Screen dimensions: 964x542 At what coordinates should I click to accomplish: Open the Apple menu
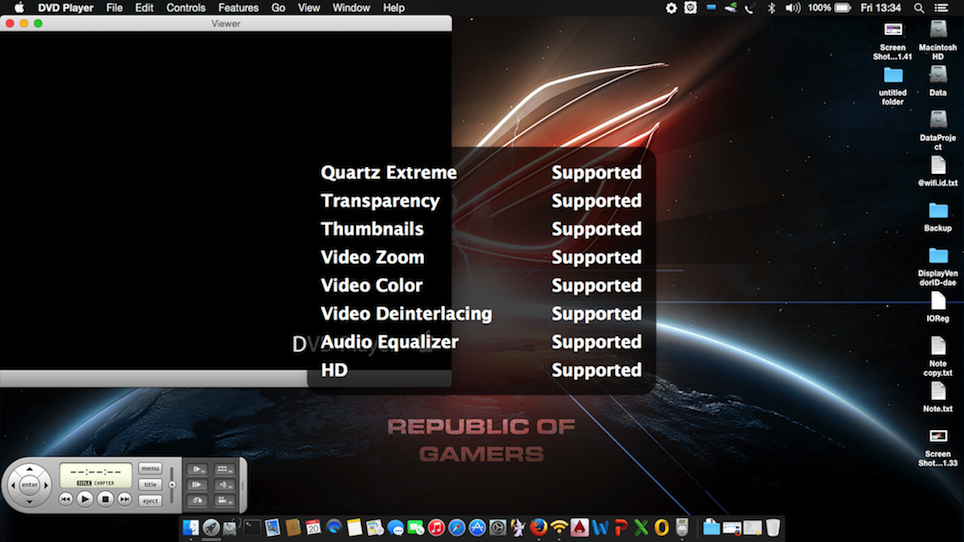[19, 8]
